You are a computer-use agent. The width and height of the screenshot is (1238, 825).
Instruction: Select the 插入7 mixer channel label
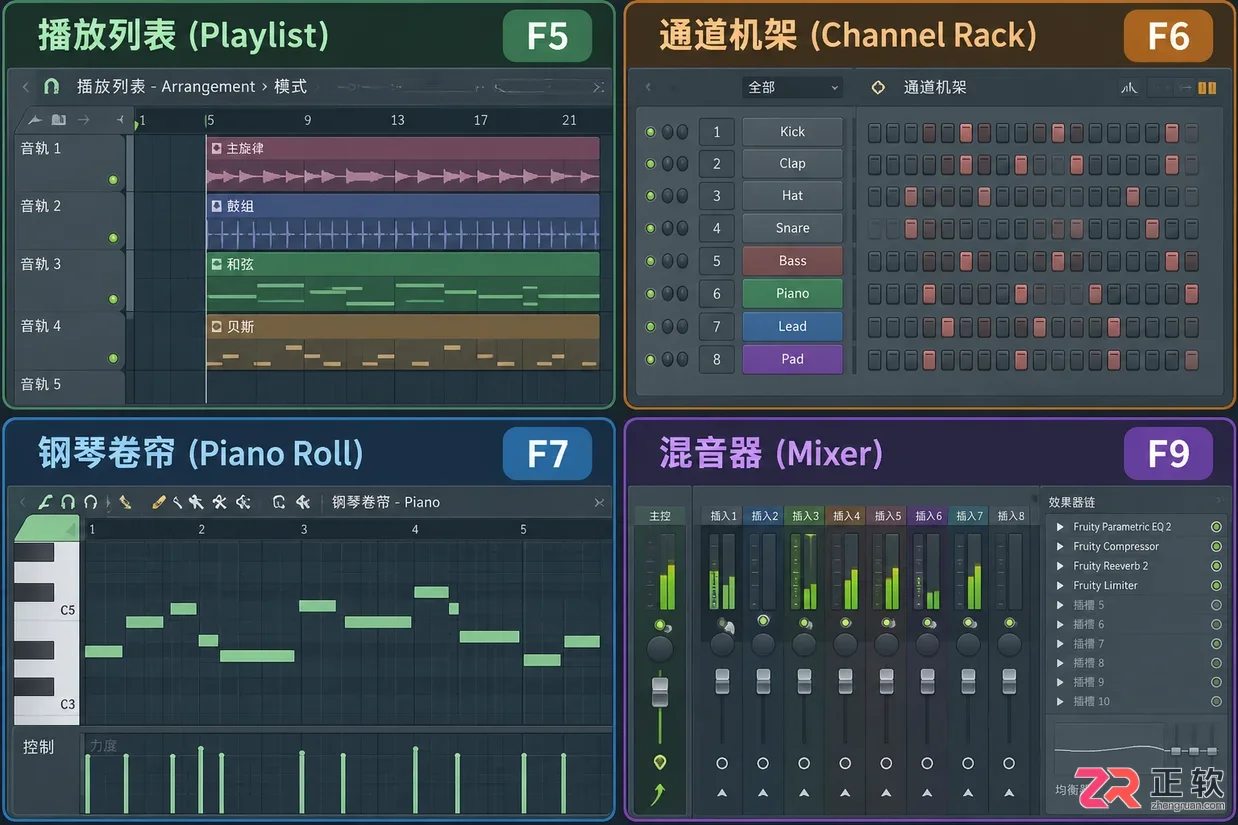click(x=969, y=516)
